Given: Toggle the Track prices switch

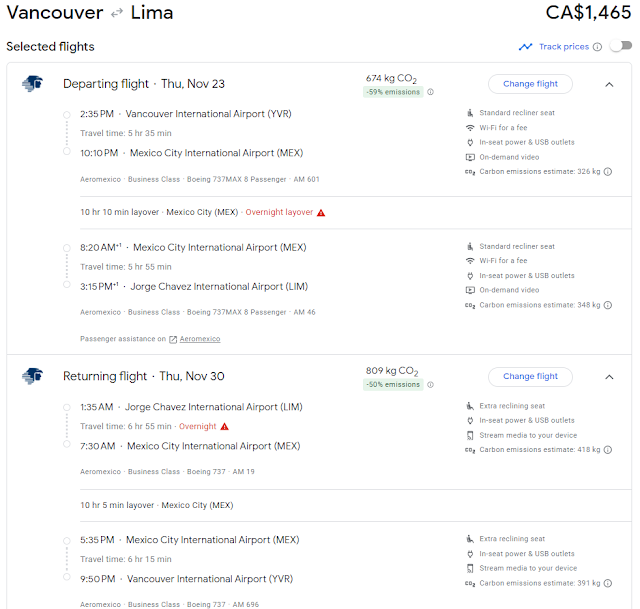Looking at the screenshot, I should pyautogui.click(x=621, y=46).
